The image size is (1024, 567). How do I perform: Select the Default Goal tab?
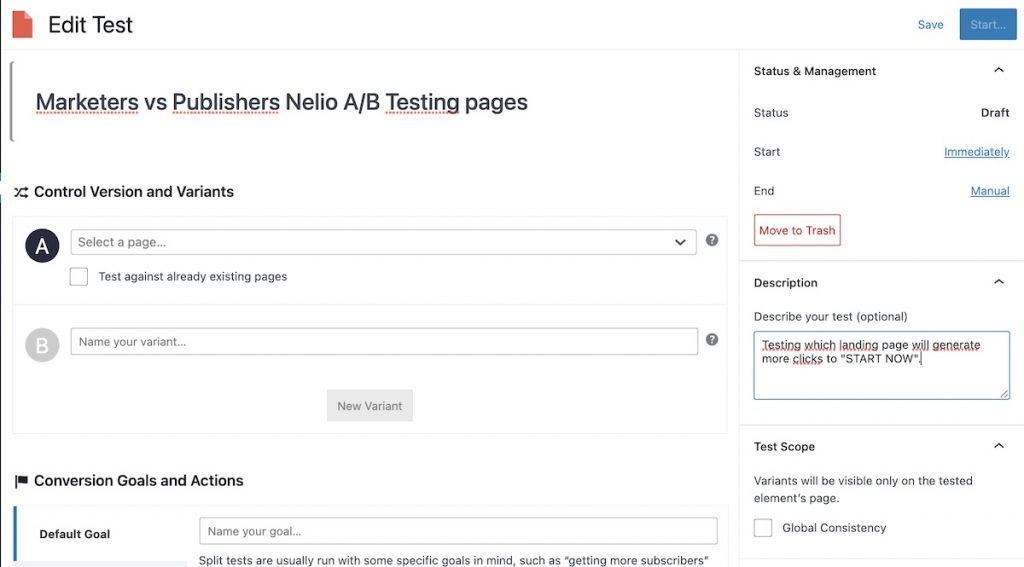pos(101,534)
